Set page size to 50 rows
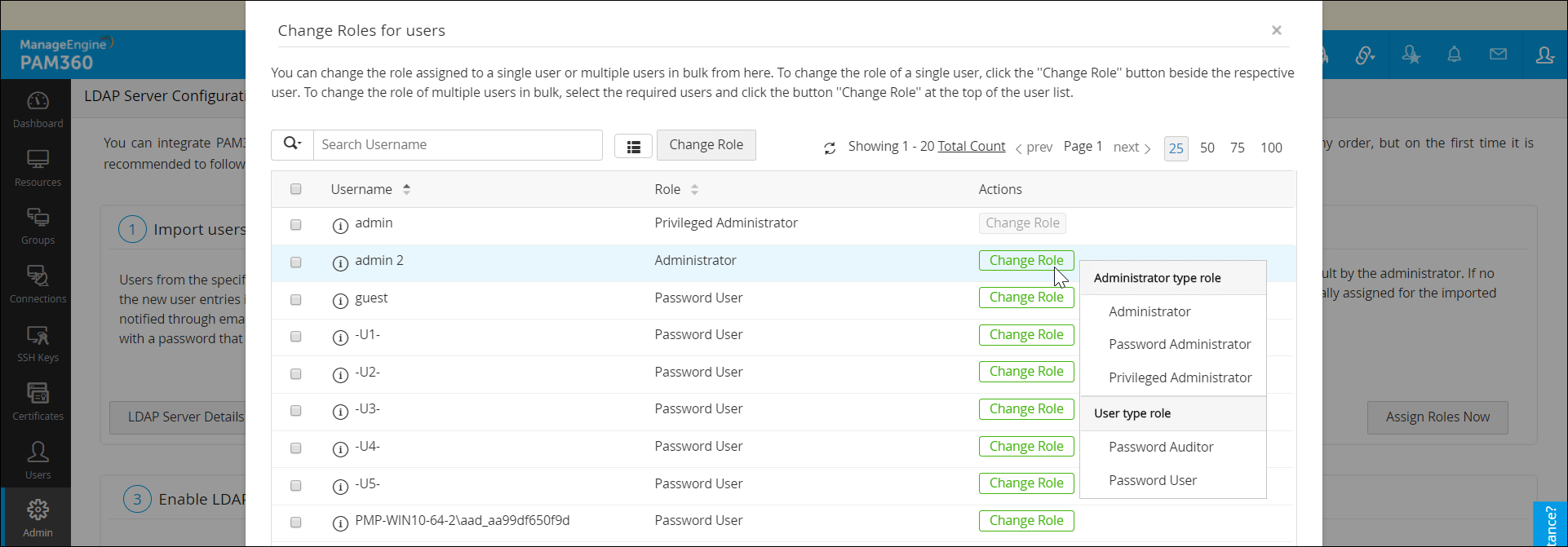Screen dimensions: 1568x547 1207,148
